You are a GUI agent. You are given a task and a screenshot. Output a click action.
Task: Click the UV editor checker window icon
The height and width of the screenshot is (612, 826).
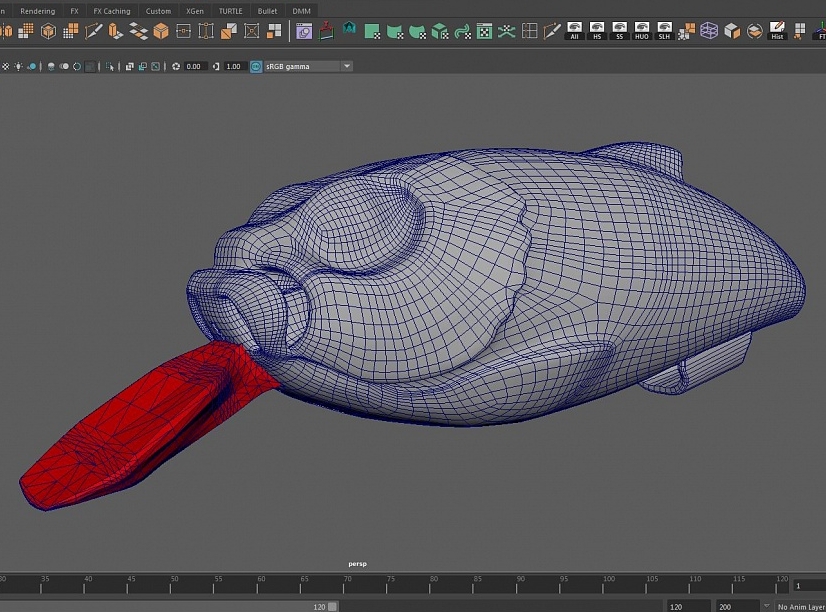click(x=484, y=31)
